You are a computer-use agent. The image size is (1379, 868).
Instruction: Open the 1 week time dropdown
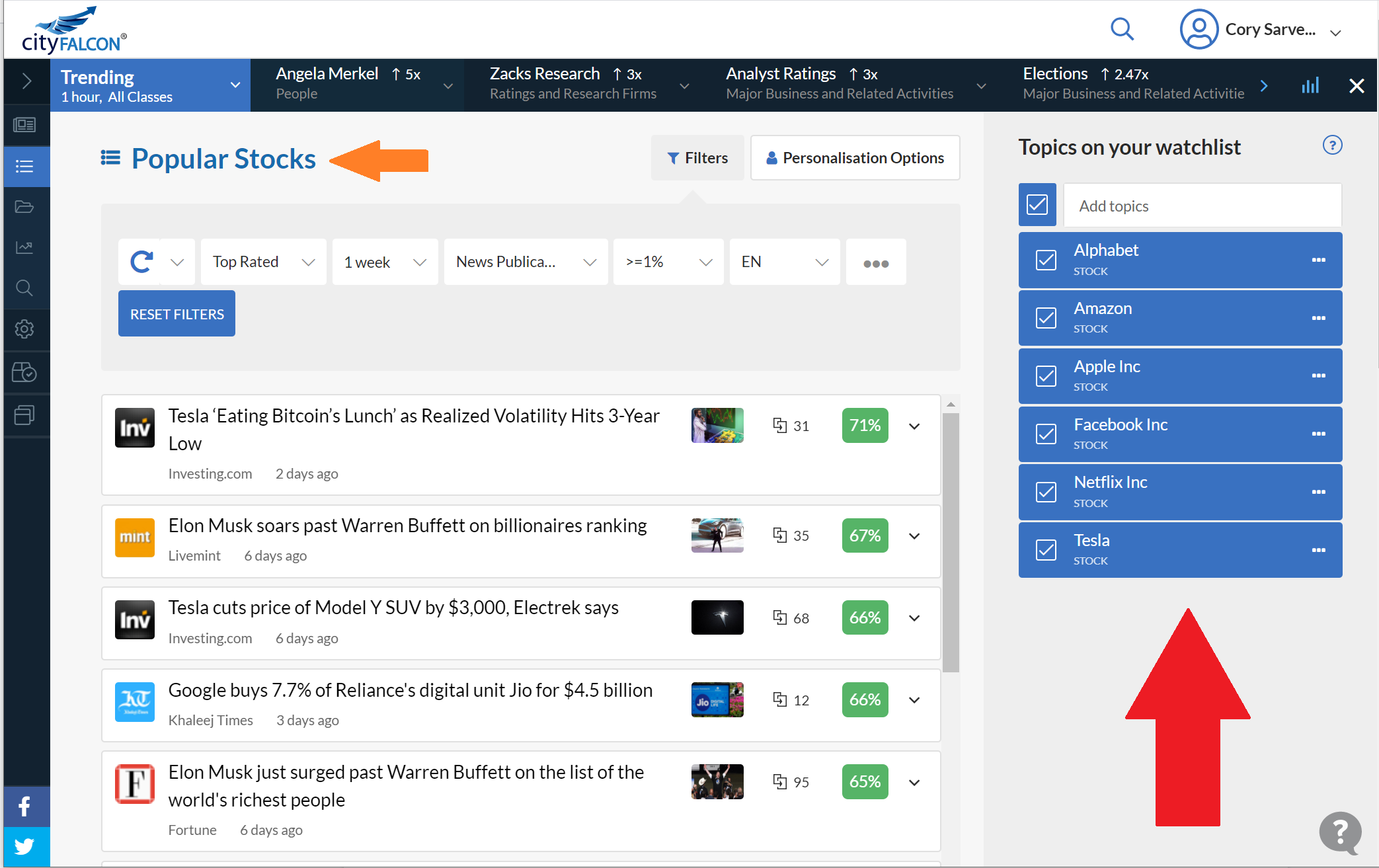pos(385,262)
